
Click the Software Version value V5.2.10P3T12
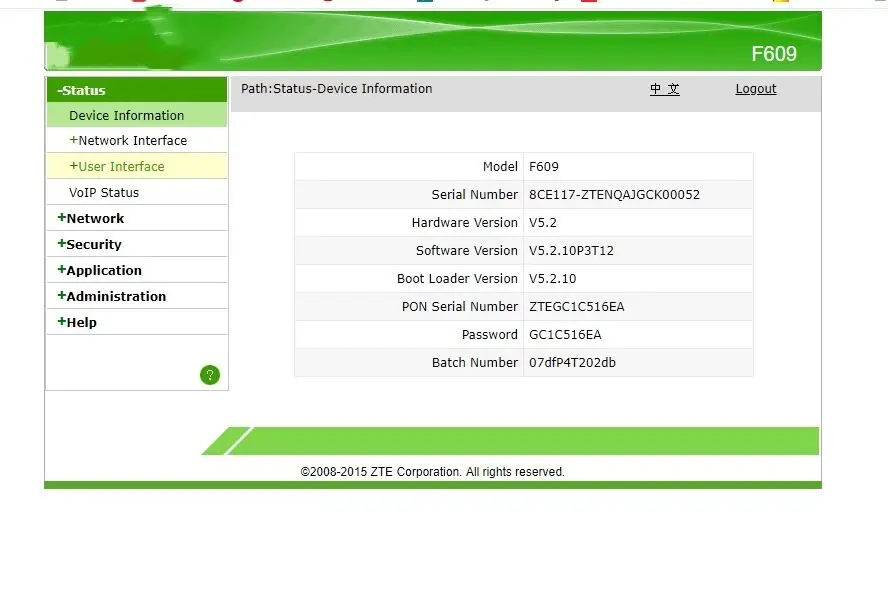(x=571, y=251)
